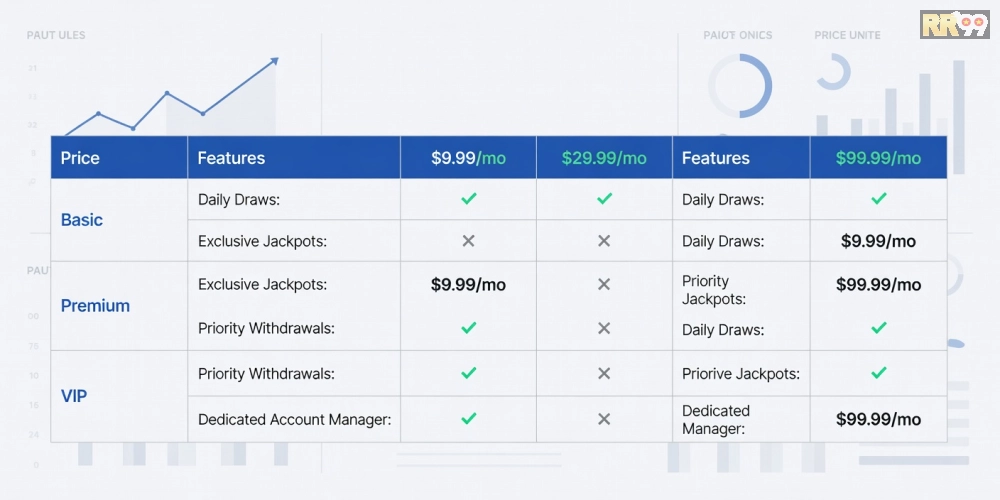The width and height of the screenshot is (1000, 500).
Task: Select the VIP plan row label
Action: tap(74, 396)
